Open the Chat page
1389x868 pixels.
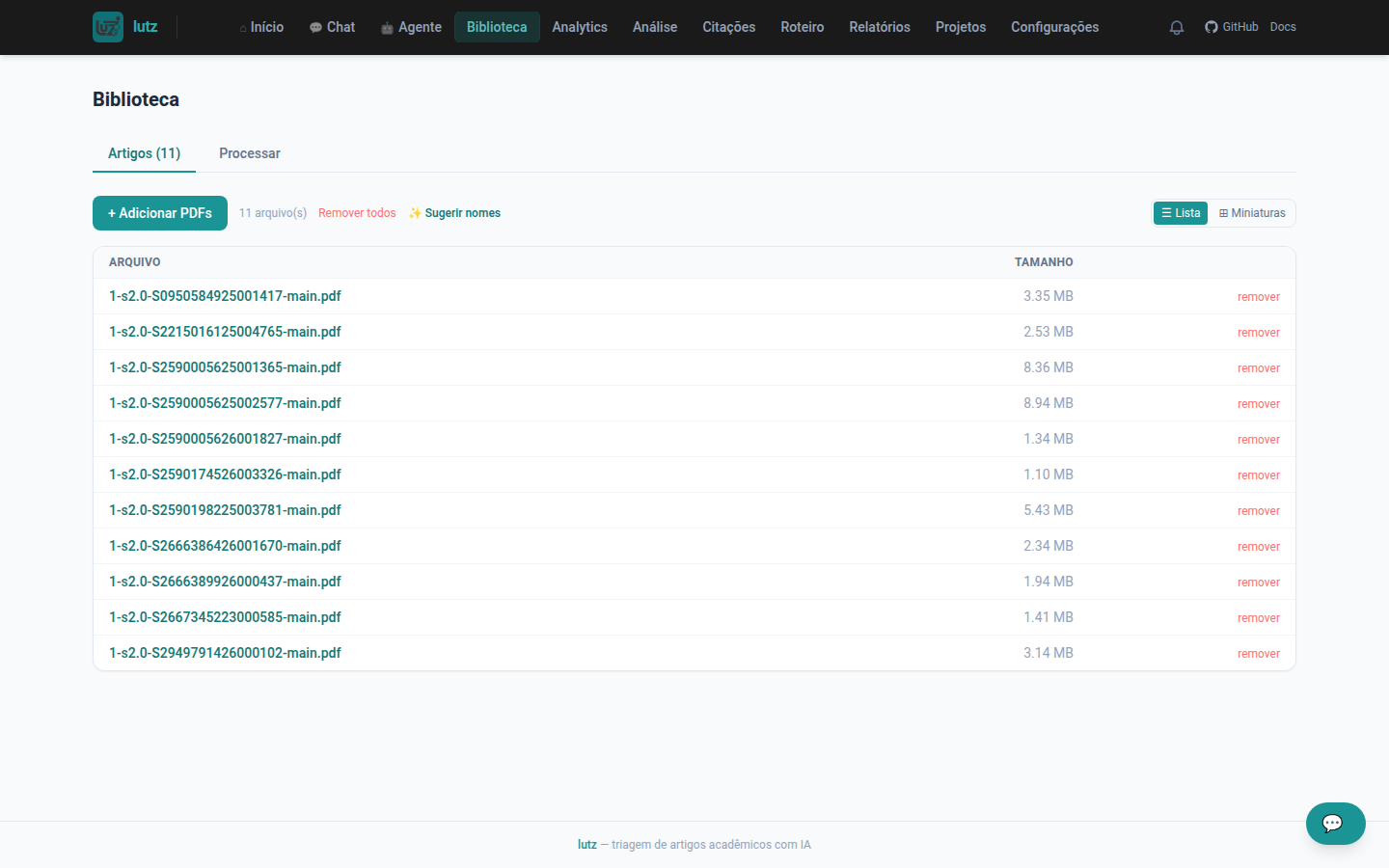point(332,27)
